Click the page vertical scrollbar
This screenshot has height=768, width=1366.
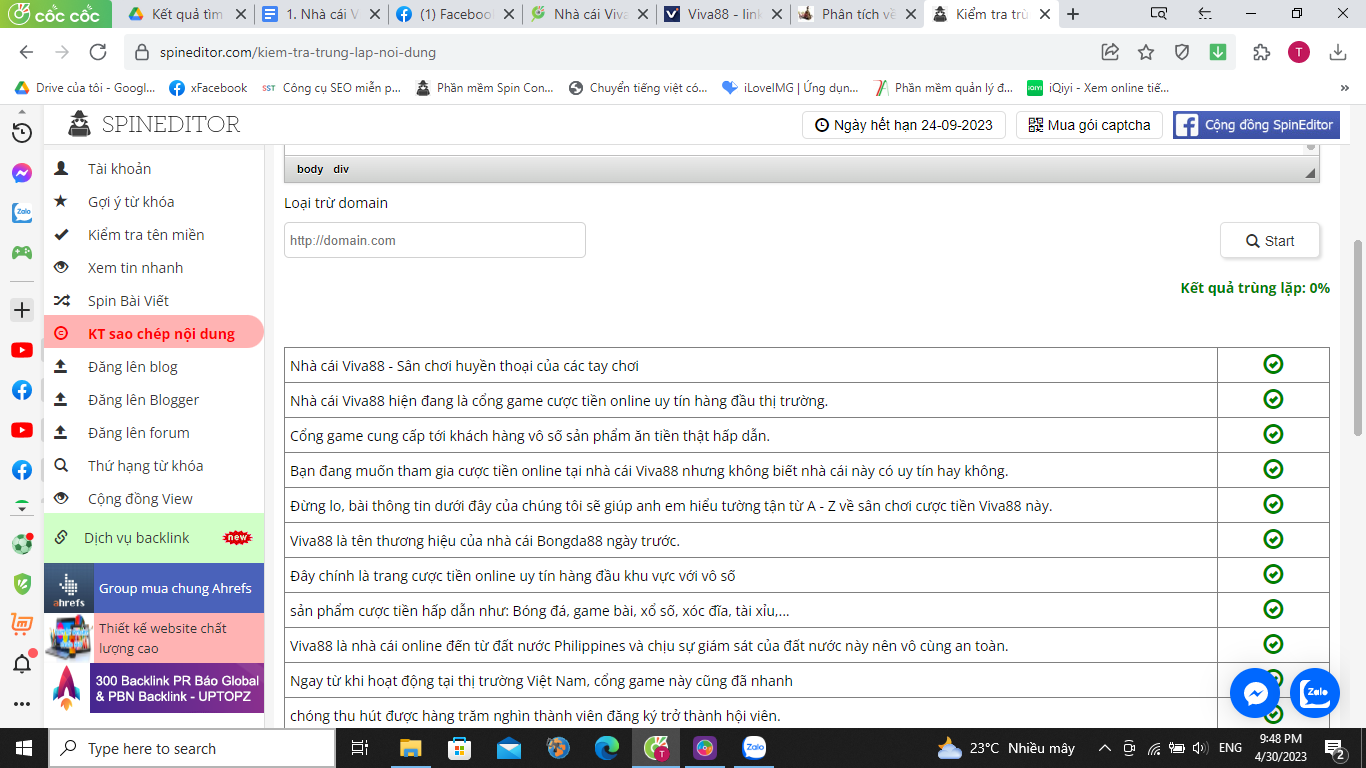click(1357, 337)
